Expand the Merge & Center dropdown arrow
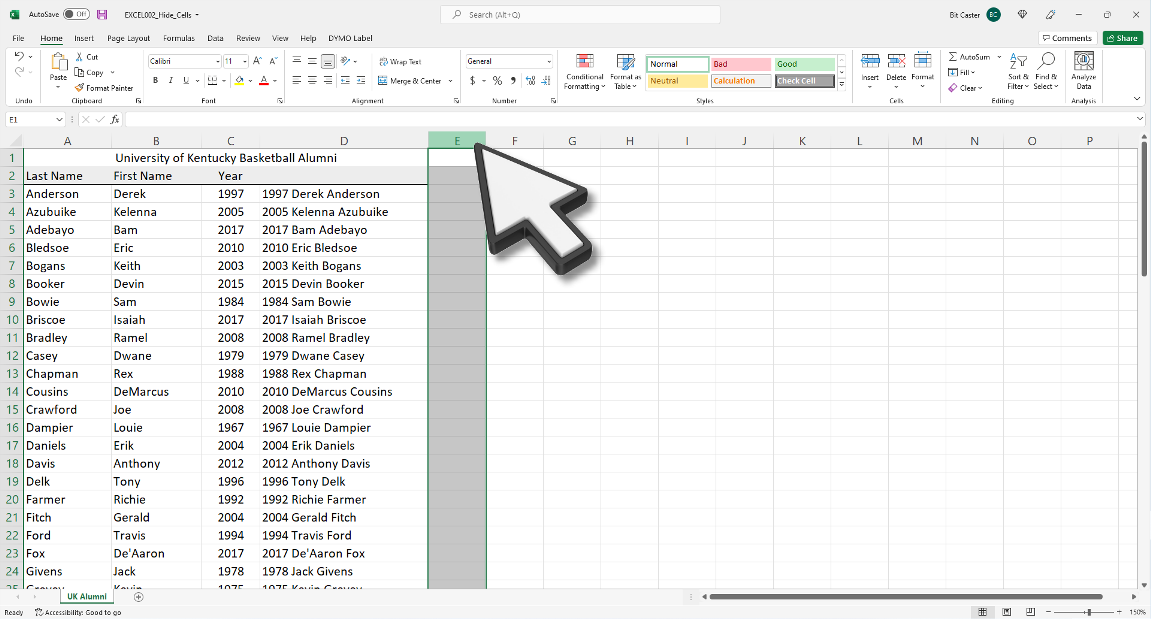 pyautogui.click(x=450, y=81)
